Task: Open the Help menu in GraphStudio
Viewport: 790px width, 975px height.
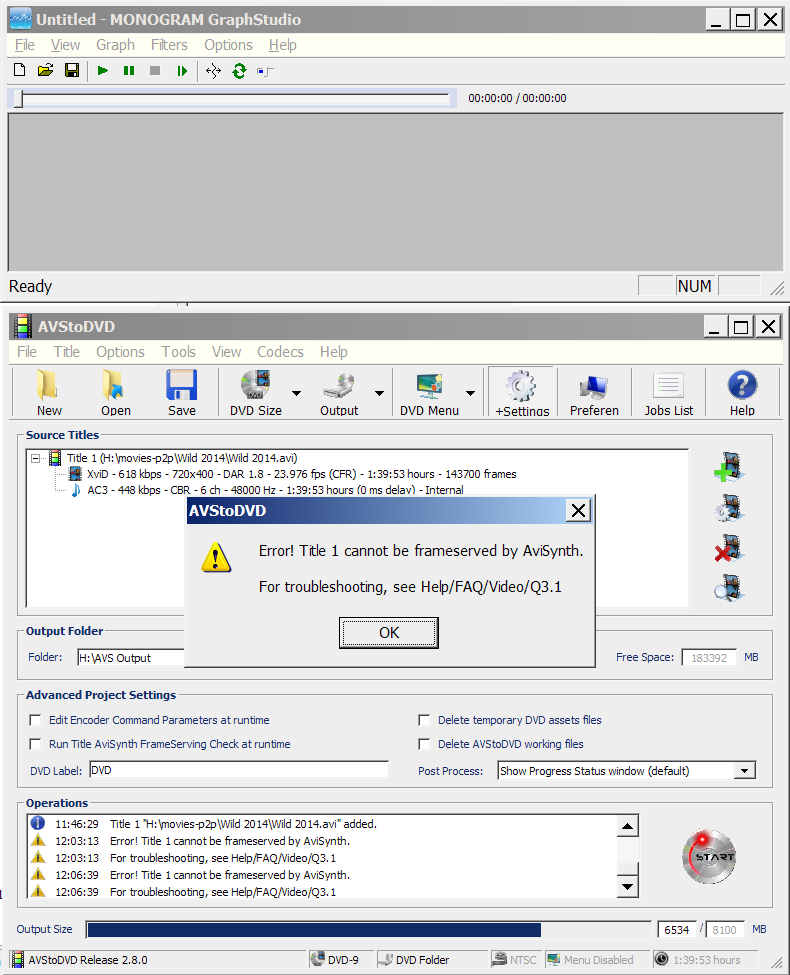Action: [282, 45]
